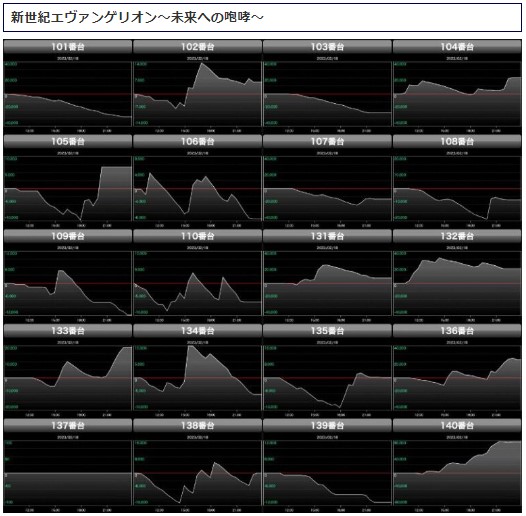Open the flat 137番台 graph
526x516 pixels.
tap(68, 473)
